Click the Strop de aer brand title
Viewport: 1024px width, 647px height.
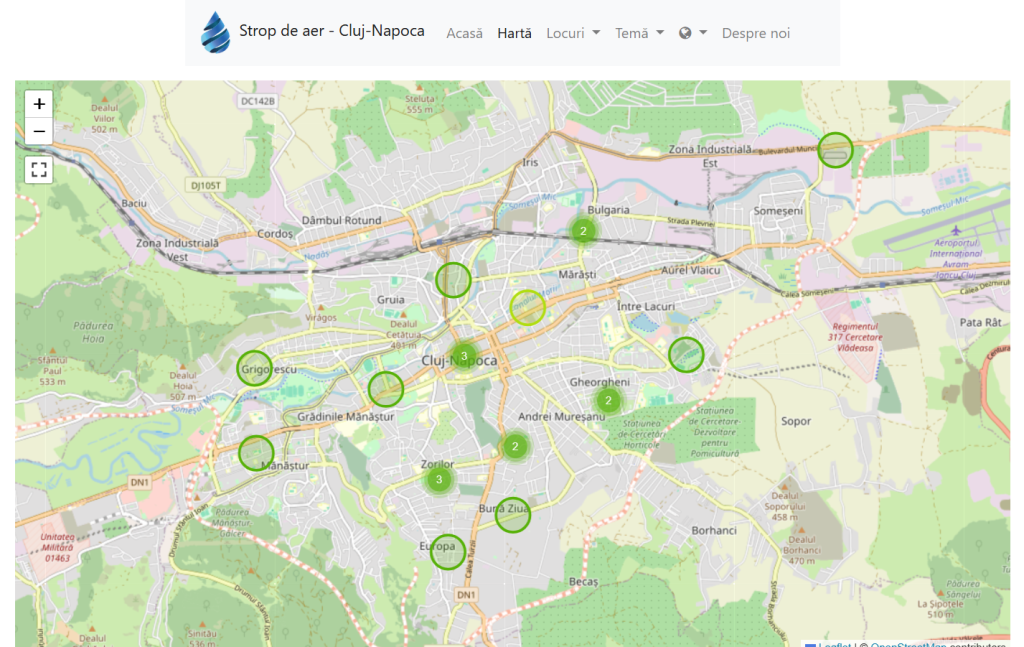tap(331, 31)
